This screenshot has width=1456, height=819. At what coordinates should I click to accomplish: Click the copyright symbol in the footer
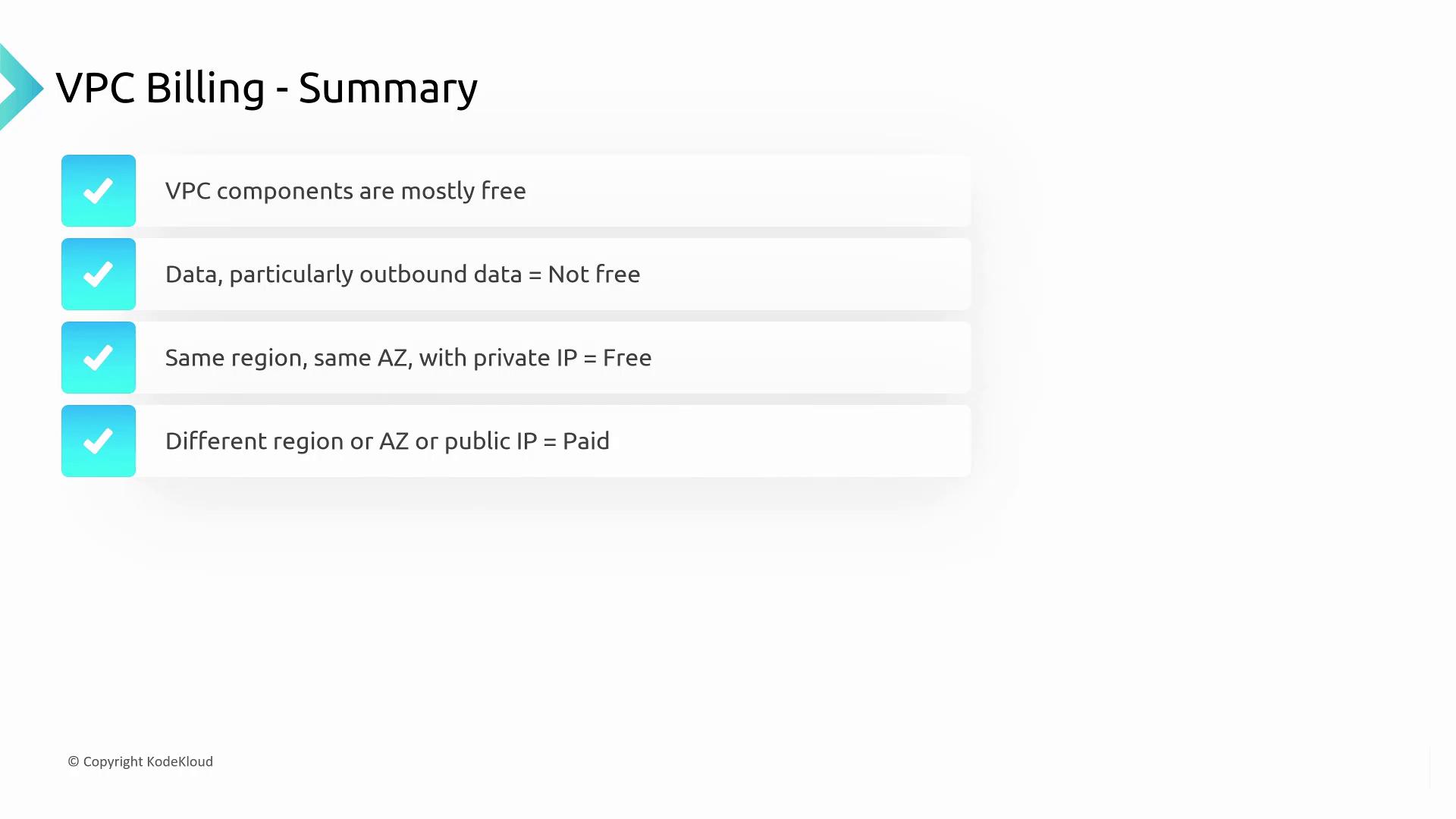(74, 761)
